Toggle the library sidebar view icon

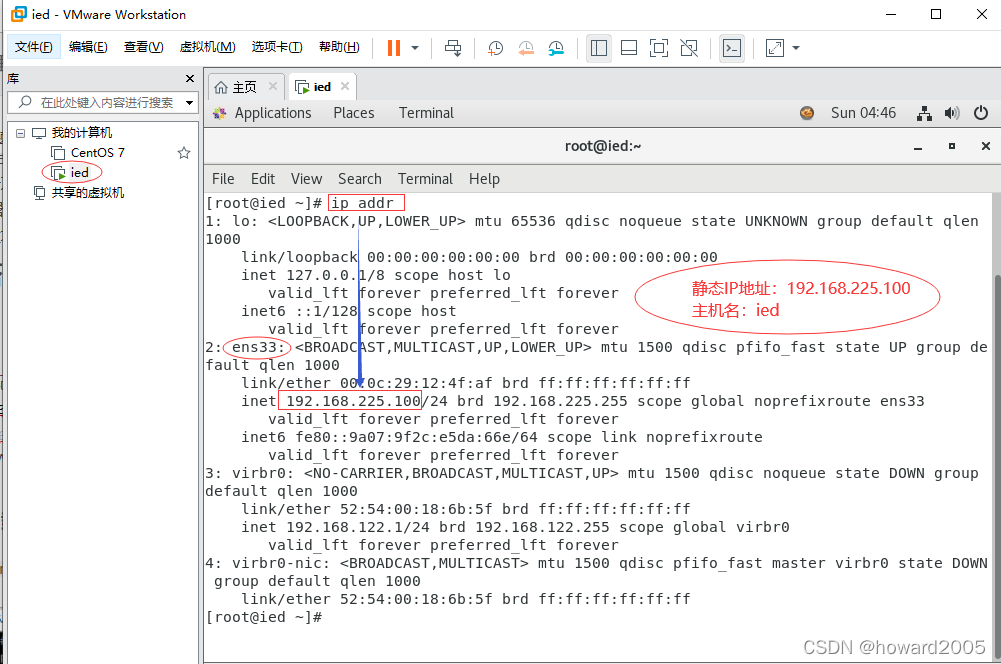(x=599, y=48)
